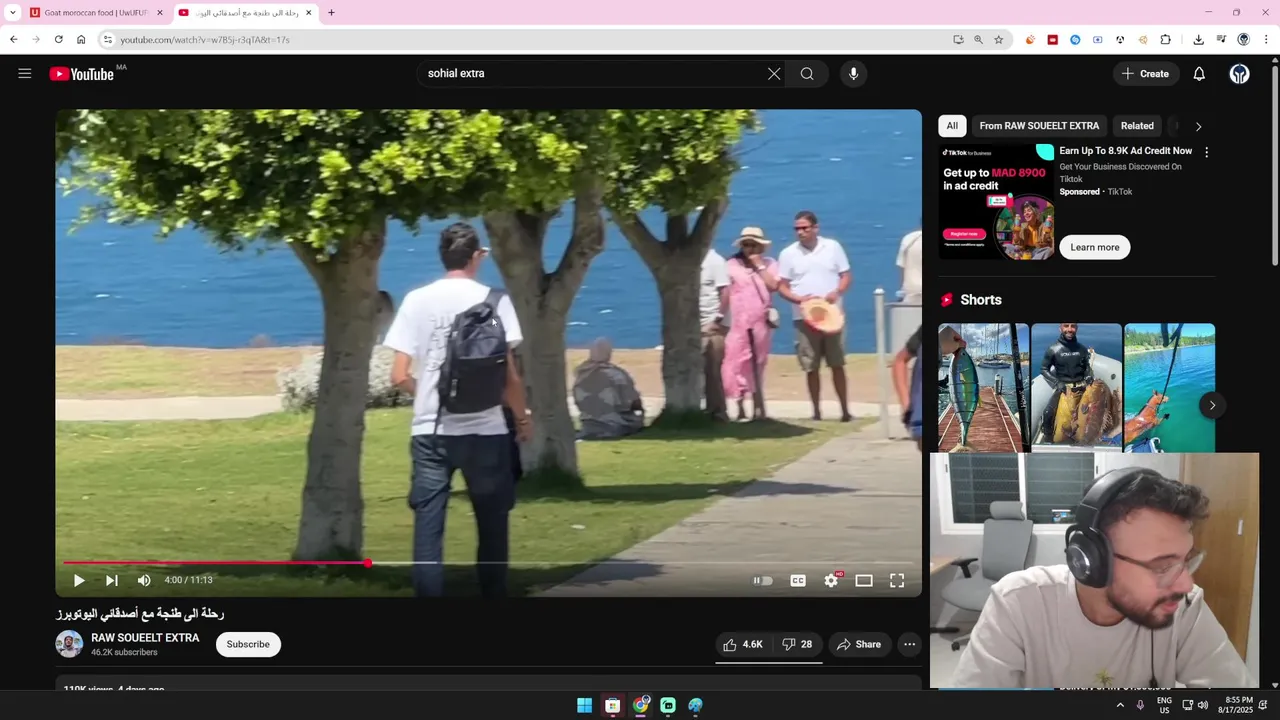This screenshot has height=720, width=1280.
Task: Go to the YouTube home logo
Action: click(82, 74)
